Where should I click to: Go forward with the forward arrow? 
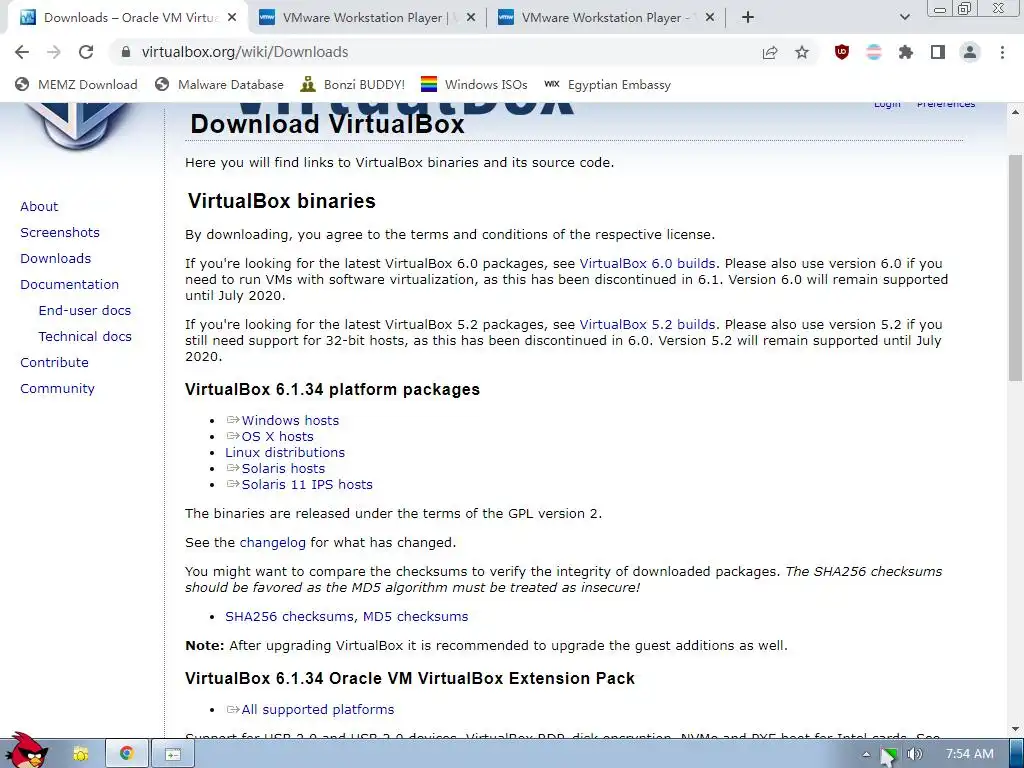pos(54,52)
